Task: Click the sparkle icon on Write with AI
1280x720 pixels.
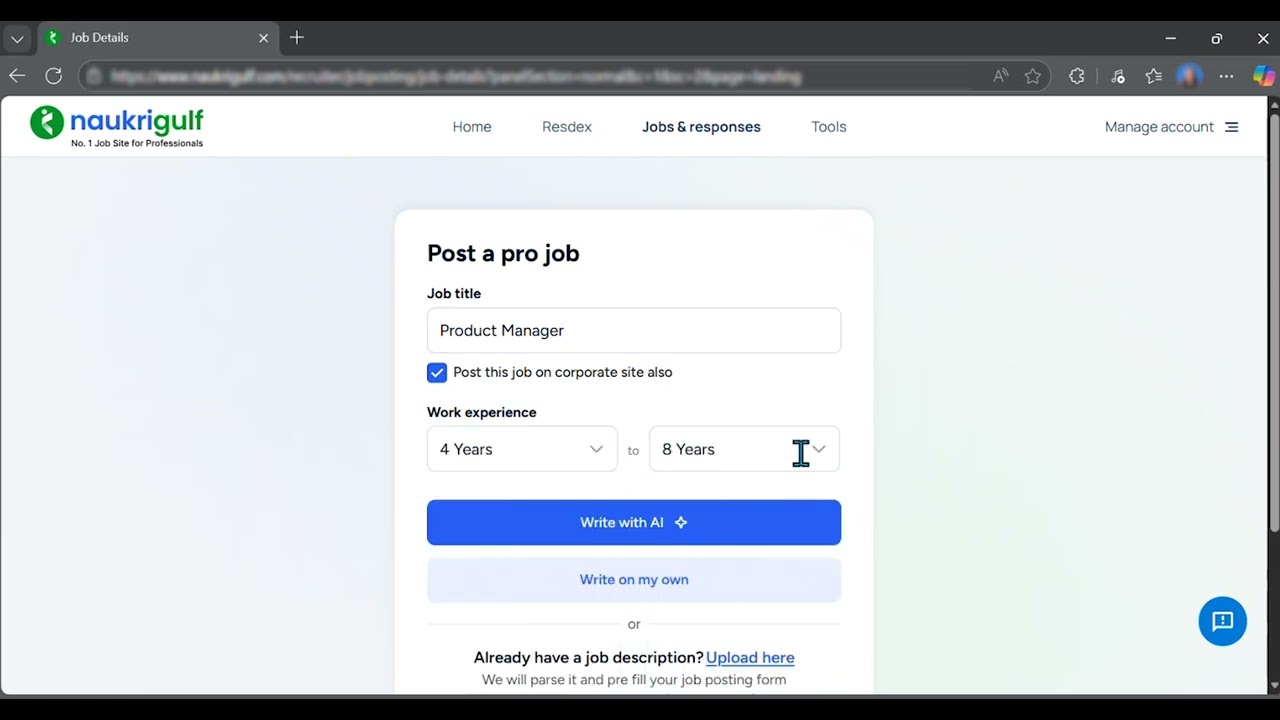Action: pos(681,522)
